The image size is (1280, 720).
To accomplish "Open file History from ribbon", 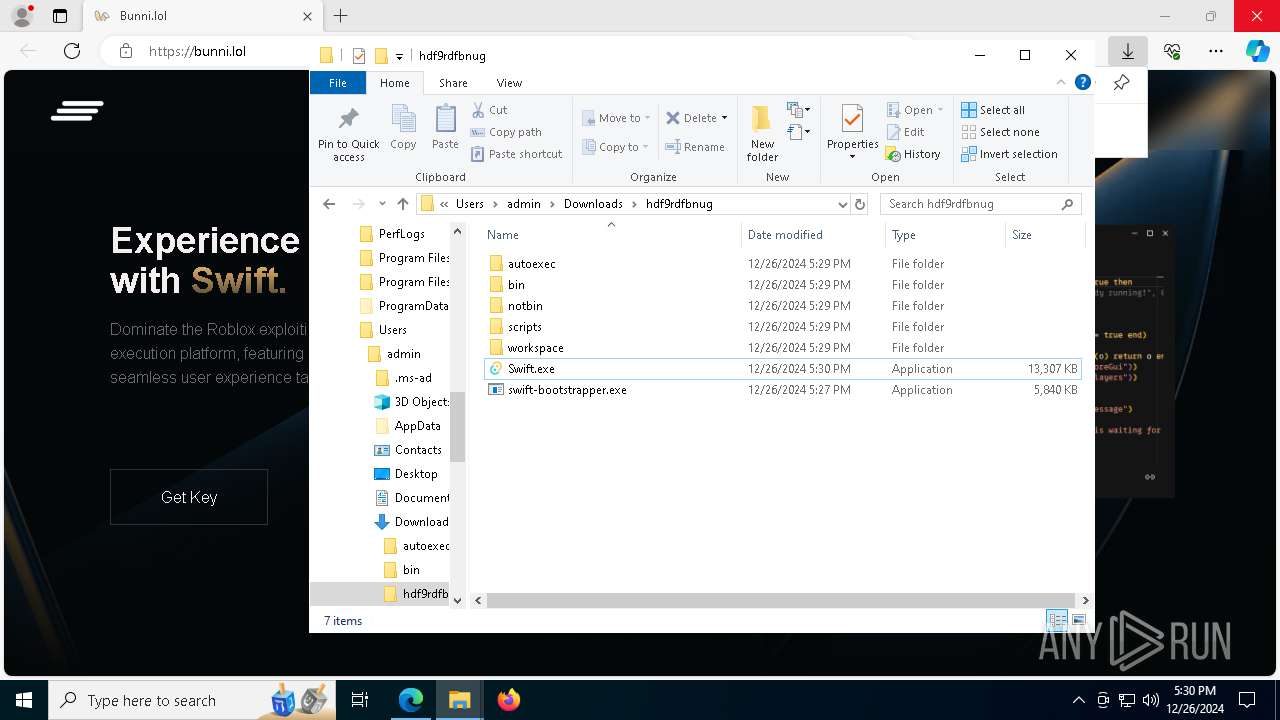I will pos(913,154).
